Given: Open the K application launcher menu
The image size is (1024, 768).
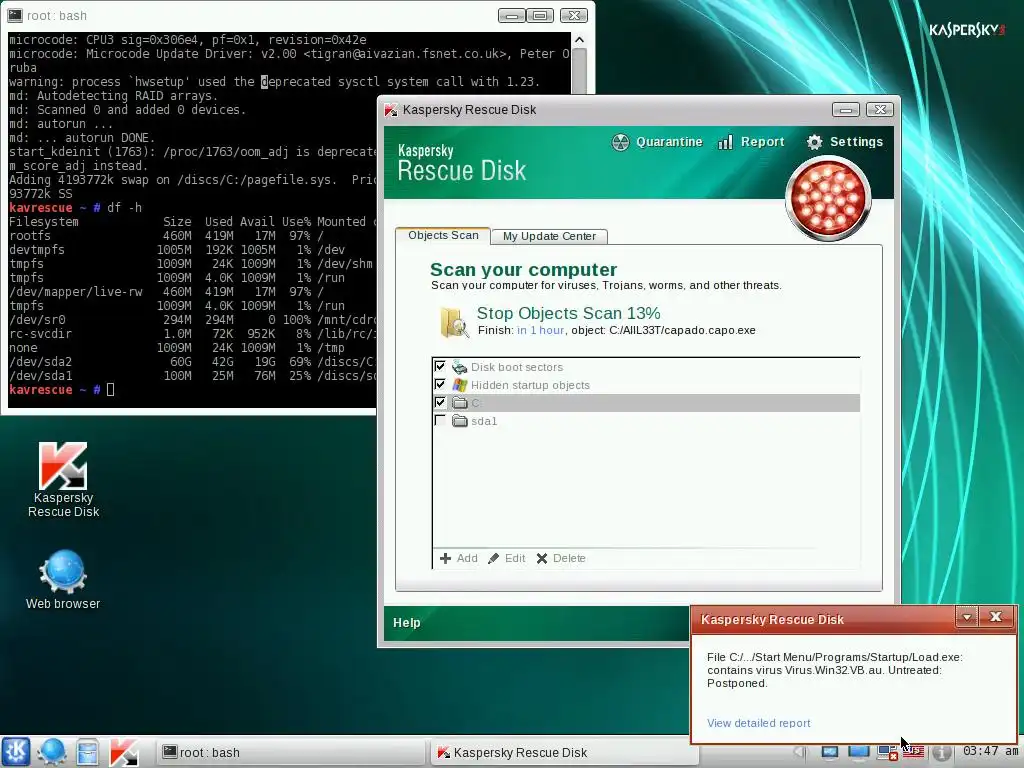Looking at the screenshot, I should coord(16,752).
